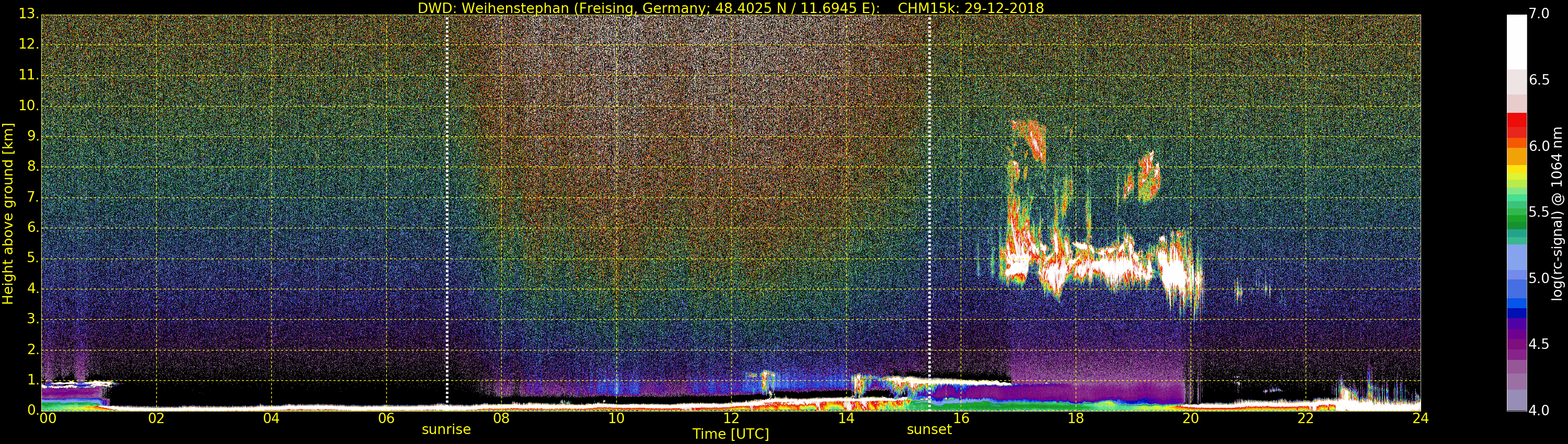Viewport: 1568px width, 444px height.
Task: Click the colorbar tick label 4.5
Action: [x=1539, y=344]
